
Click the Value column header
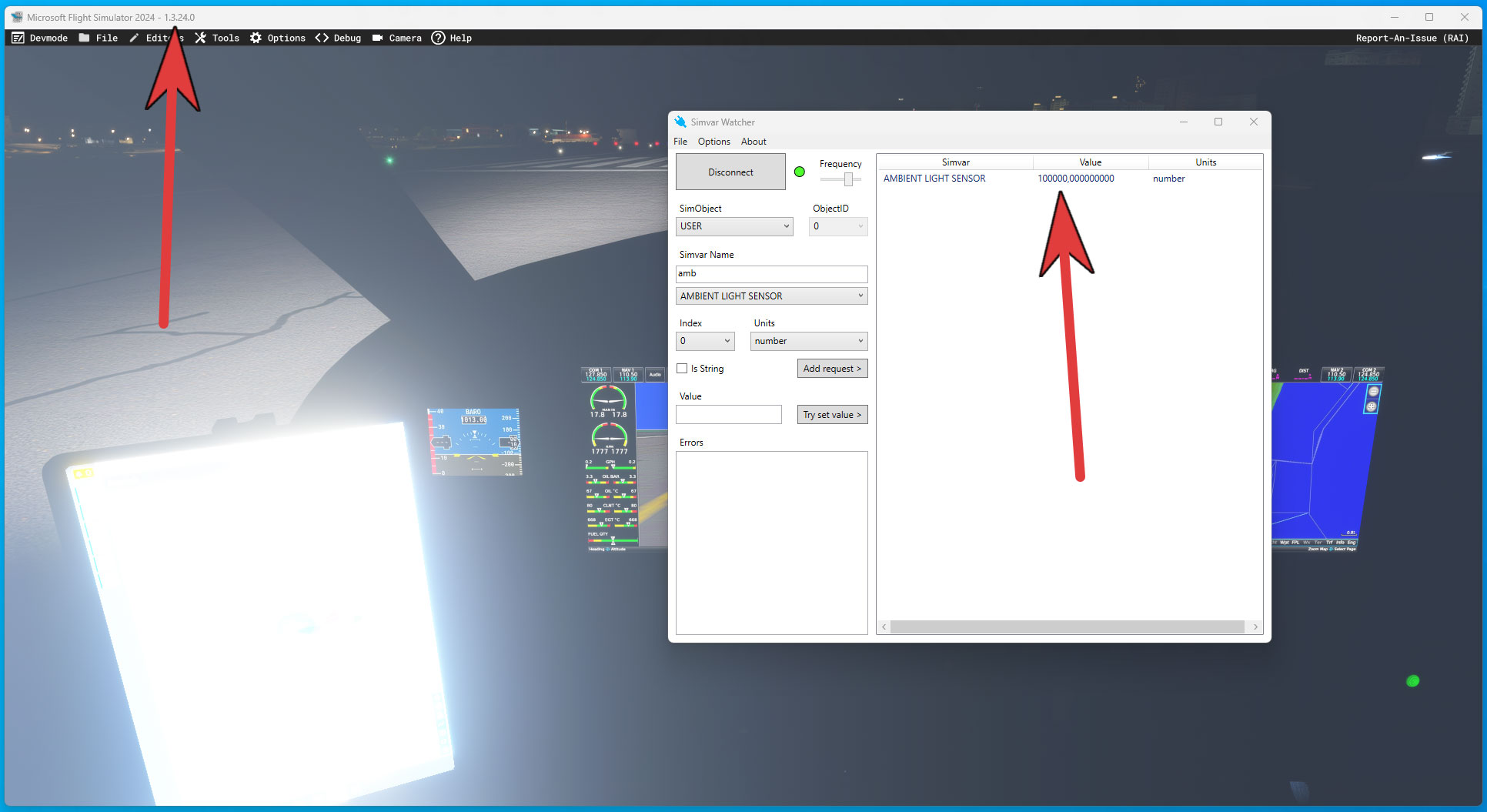[x=1090, y=162]
